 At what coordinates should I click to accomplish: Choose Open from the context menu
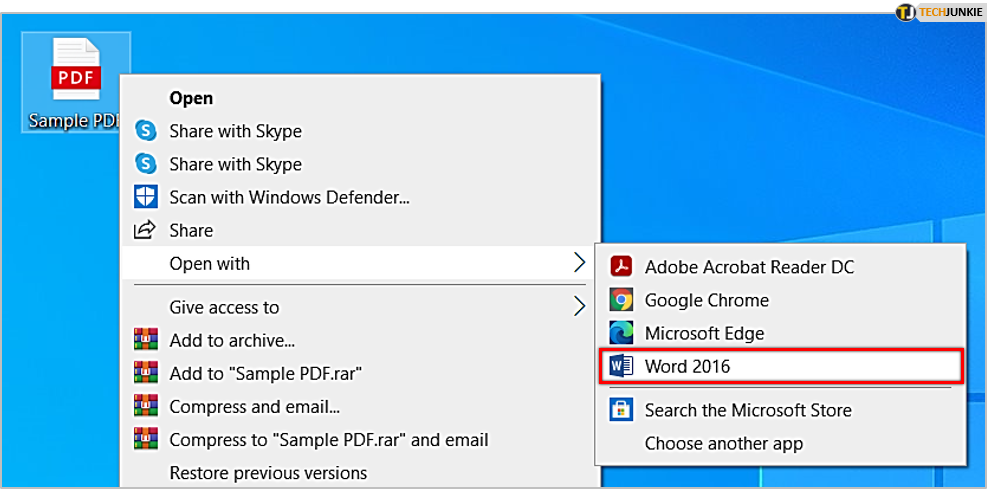pos(191,98)
